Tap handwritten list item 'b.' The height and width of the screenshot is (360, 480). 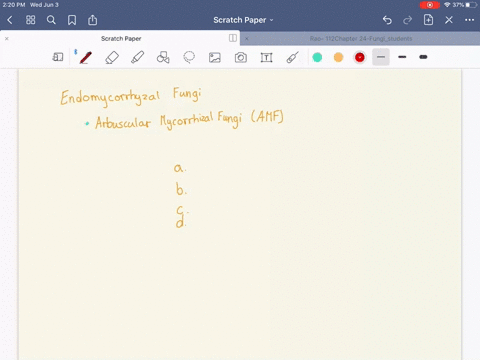click(x=181, y=189)
